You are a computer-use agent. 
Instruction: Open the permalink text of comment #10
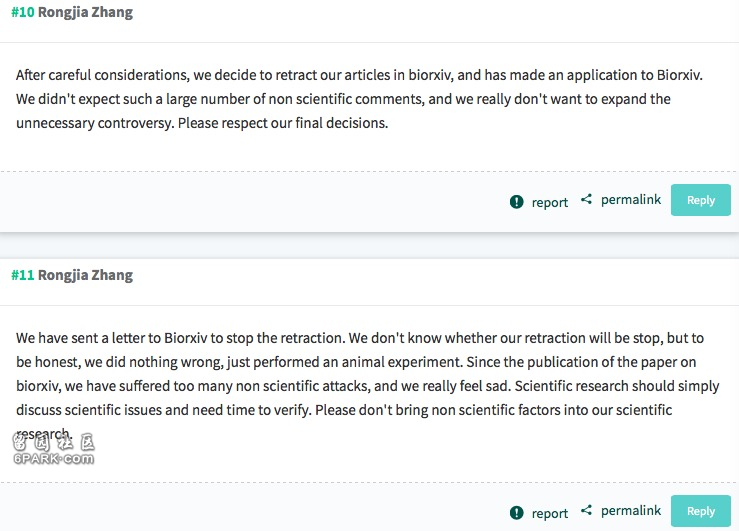pyautogui.click(x=631, y=200)
